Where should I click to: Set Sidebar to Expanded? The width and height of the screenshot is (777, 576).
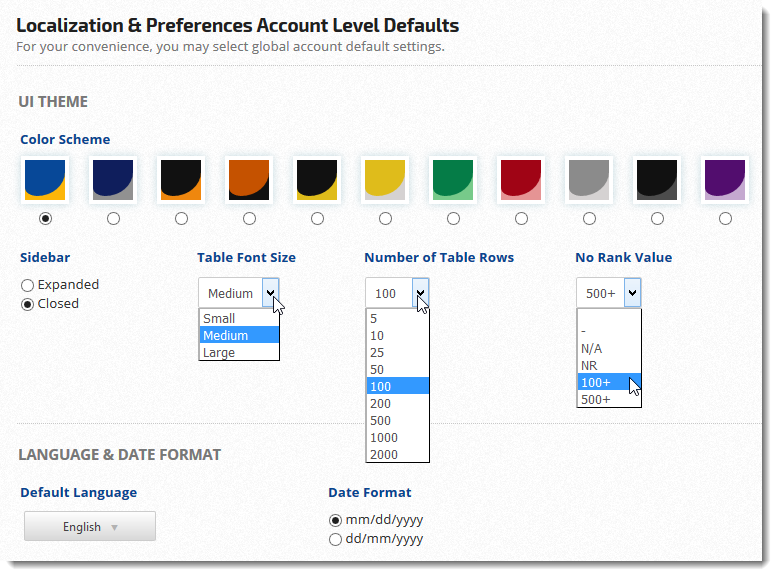coord(28,285)
